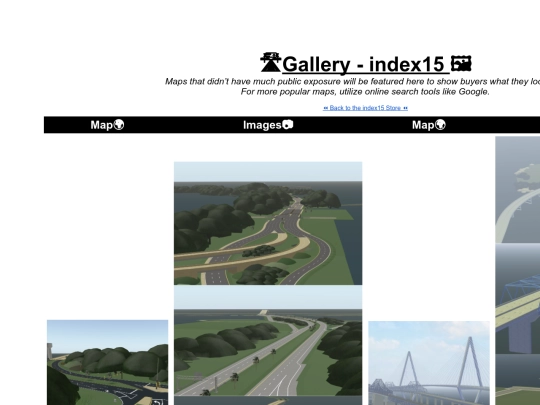Click the globe icon beside second Map header
This screenshot has height=405, width=540.
pyautogui.click(x=440, y=124)
